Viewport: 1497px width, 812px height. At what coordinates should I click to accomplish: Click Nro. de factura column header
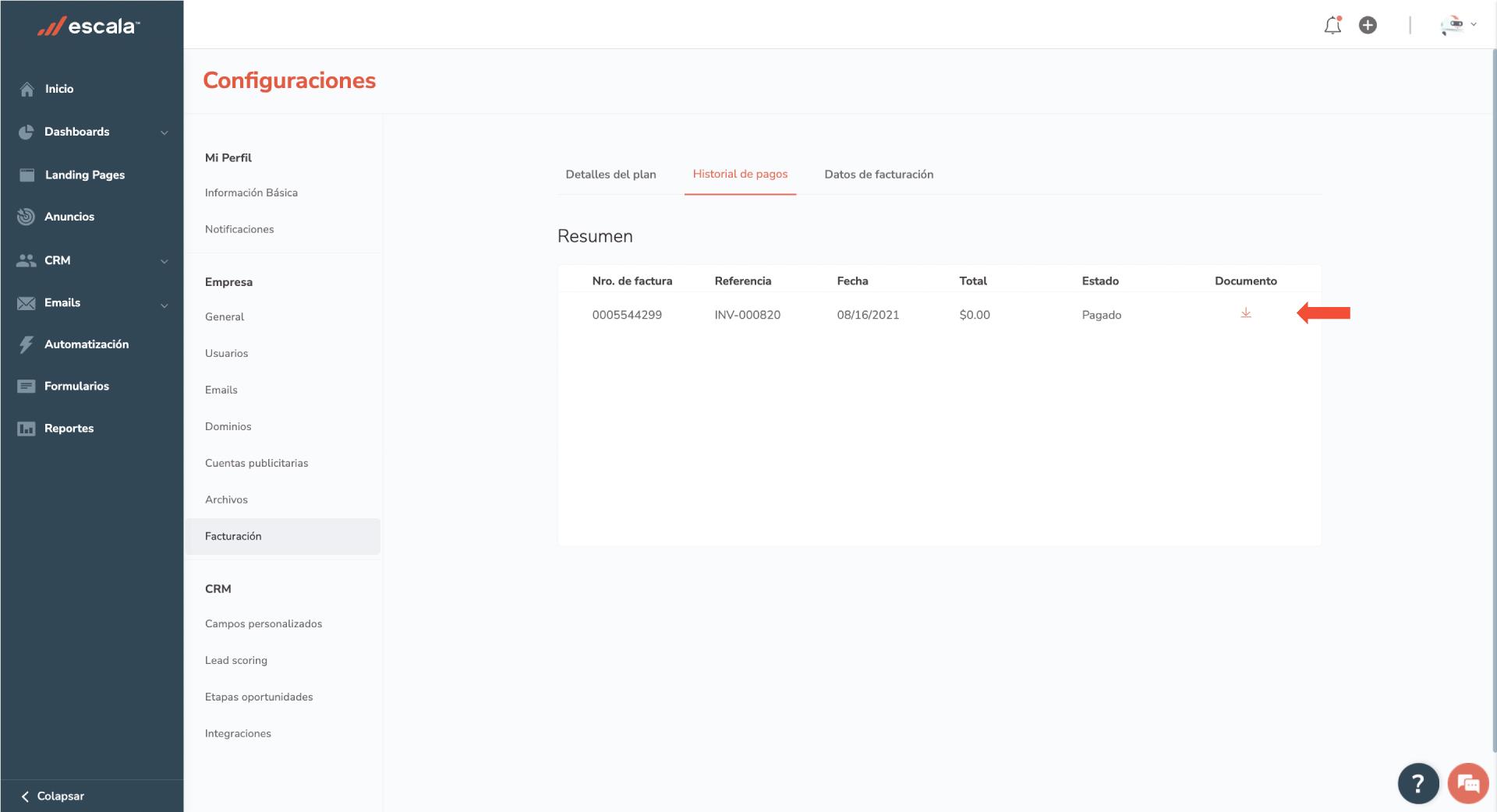[x=632, y=281]
